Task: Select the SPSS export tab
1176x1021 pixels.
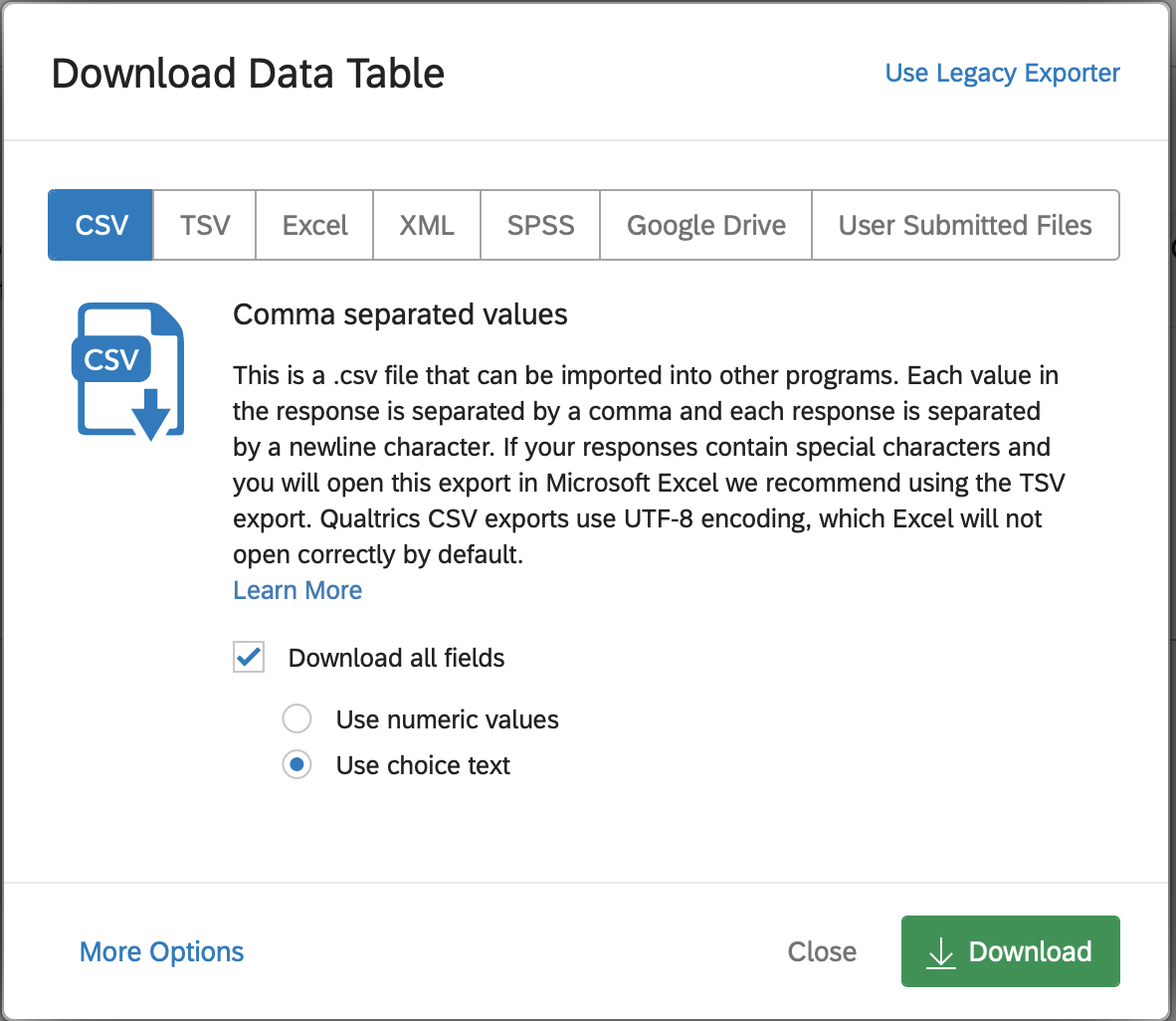Action: (x=540, y=226)
